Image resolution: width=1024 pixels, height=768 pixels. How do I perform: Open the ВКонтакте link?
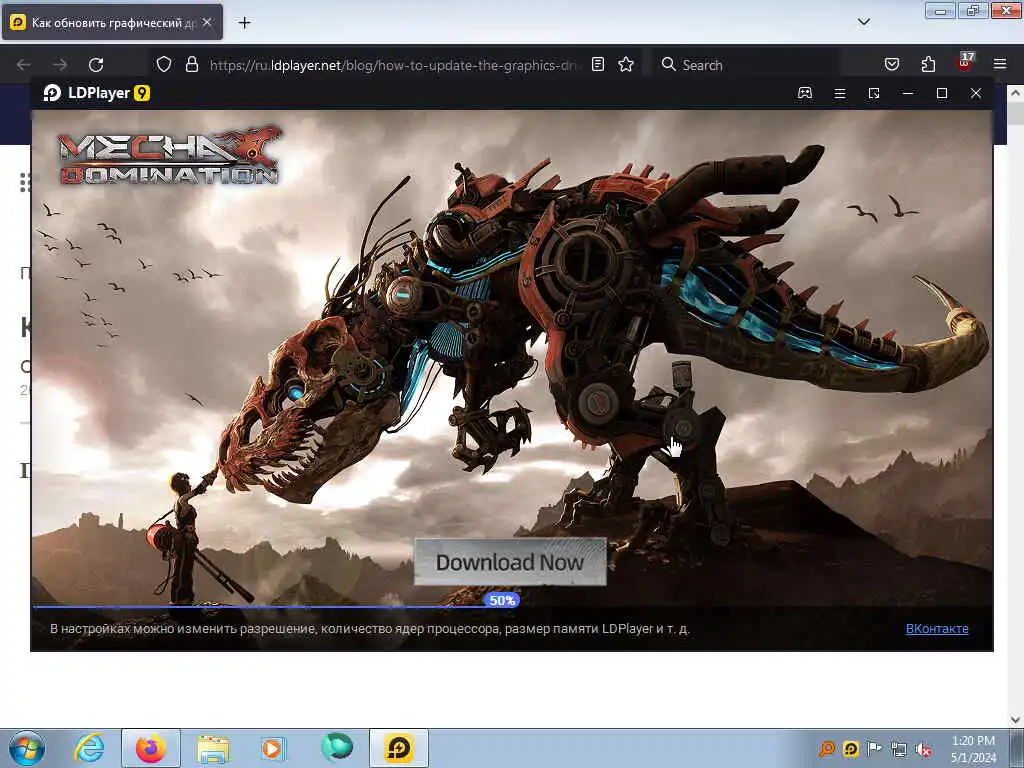(936, 628)
